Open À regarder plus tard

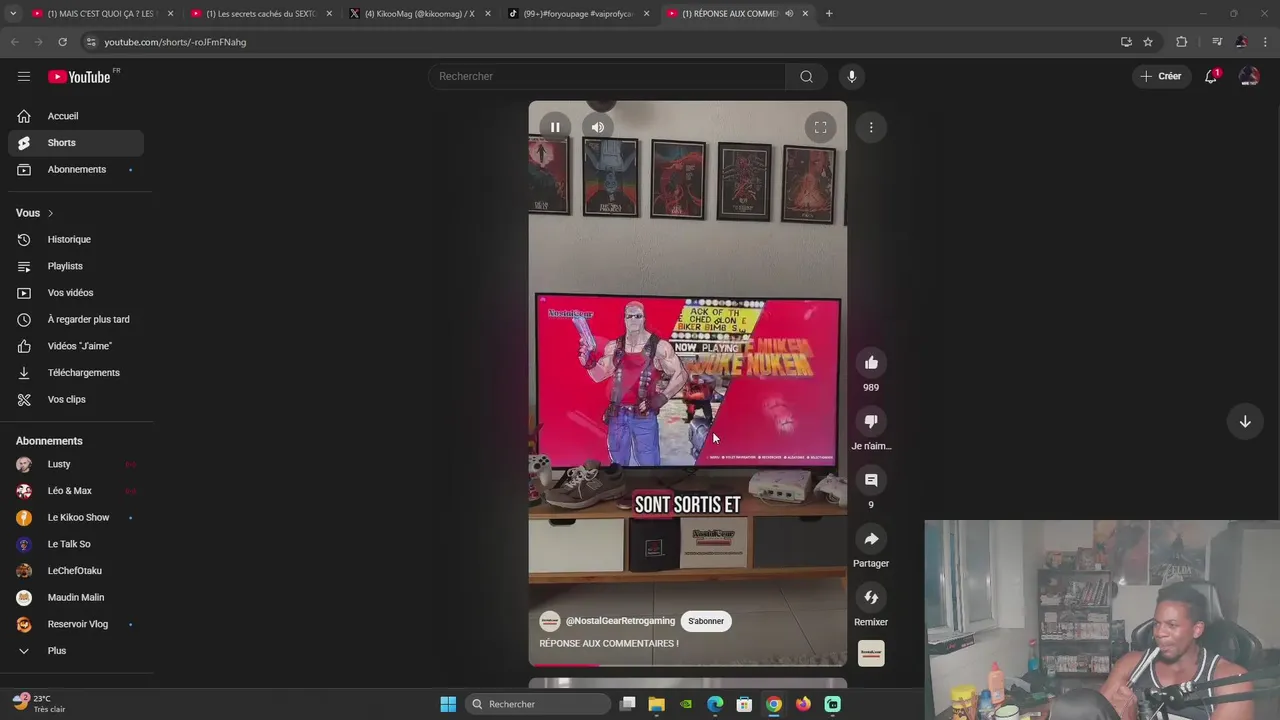tap(76, 320)
